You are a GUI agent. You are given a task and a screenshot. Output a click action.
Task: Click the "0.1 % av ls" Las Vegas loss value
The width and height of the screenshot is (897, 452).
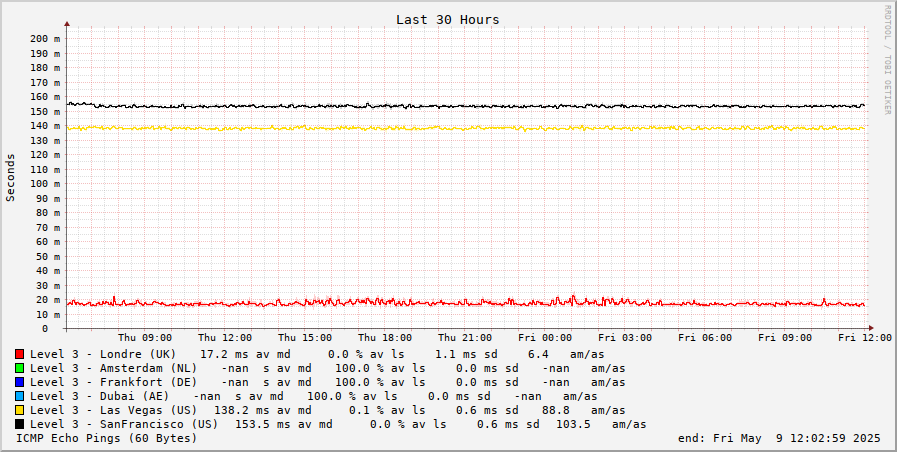click(x=387, y=410)
